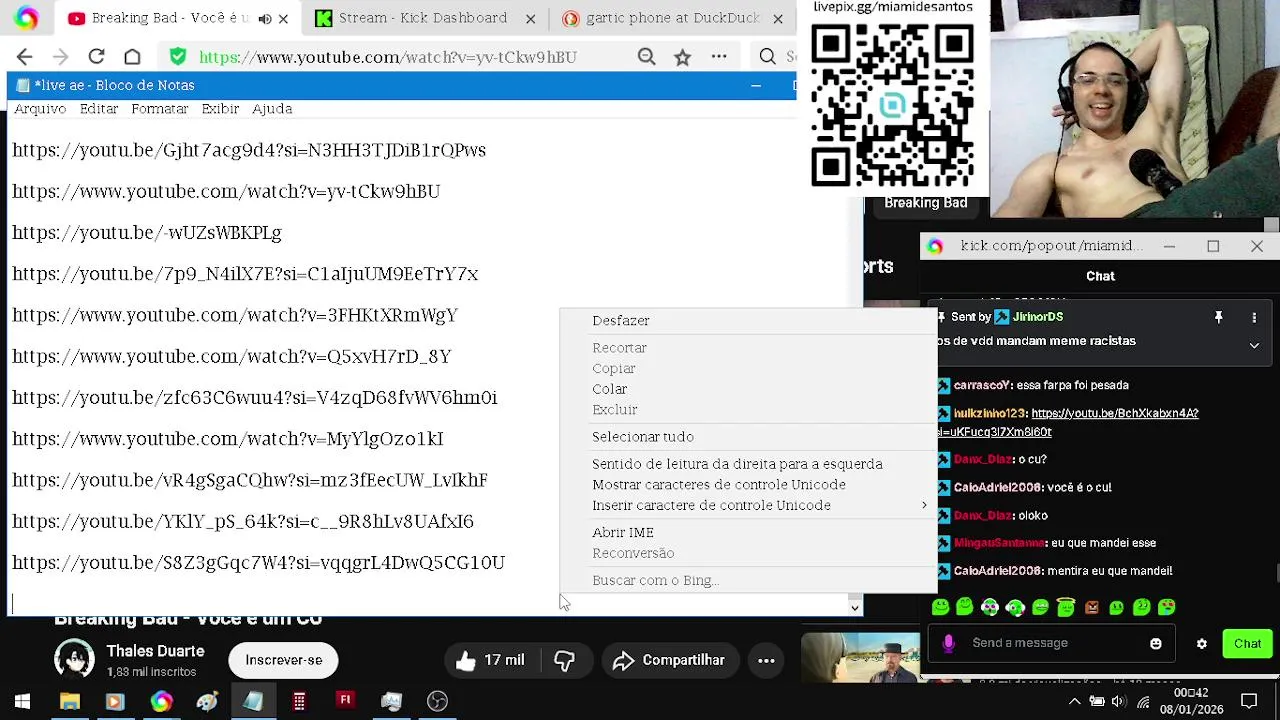
Task: Open the zoom magnifier in address bar
Action: pyautogui.click(x=647, y=57)
